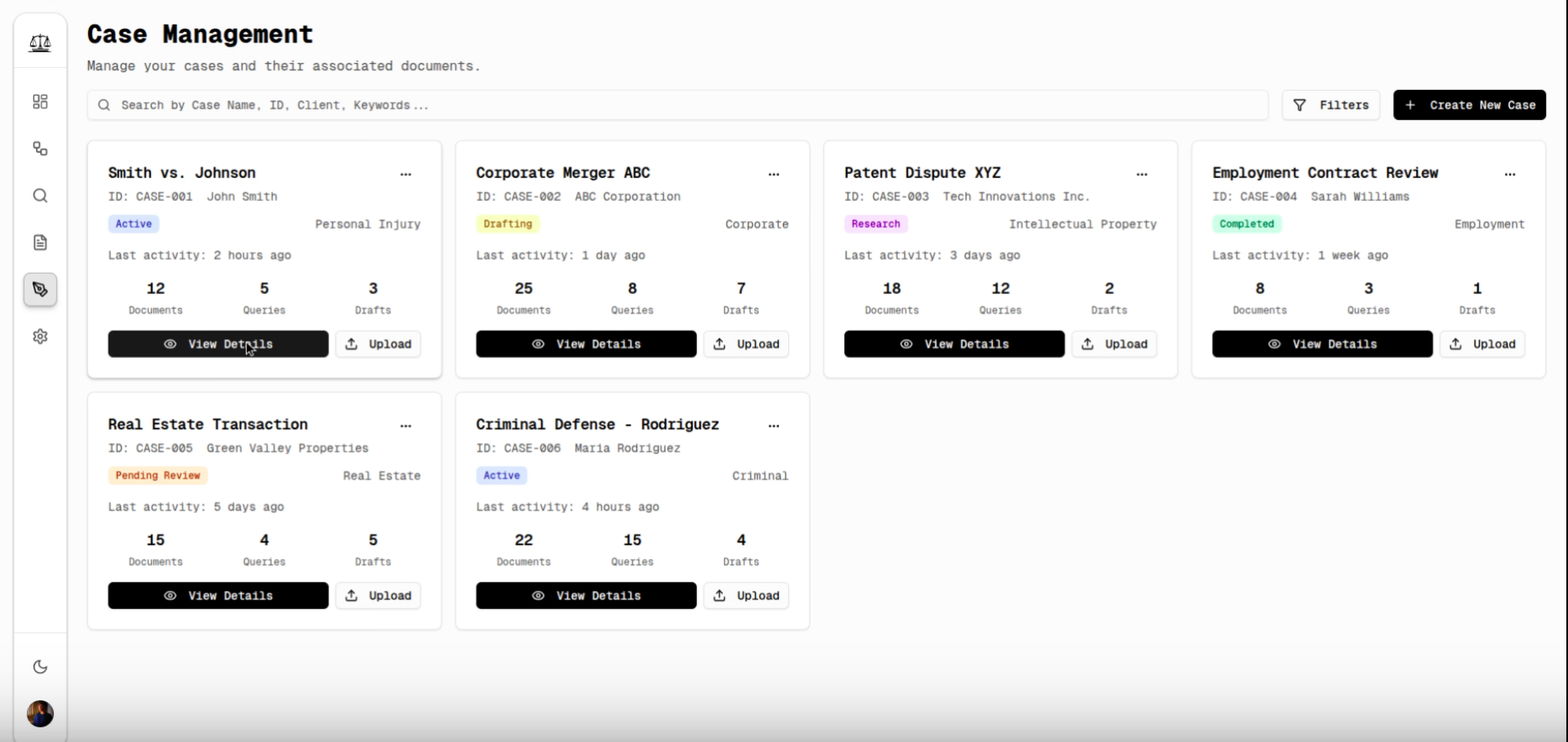Expand options menu for Patent Dispute XYZ

(x=1142, y=174)
